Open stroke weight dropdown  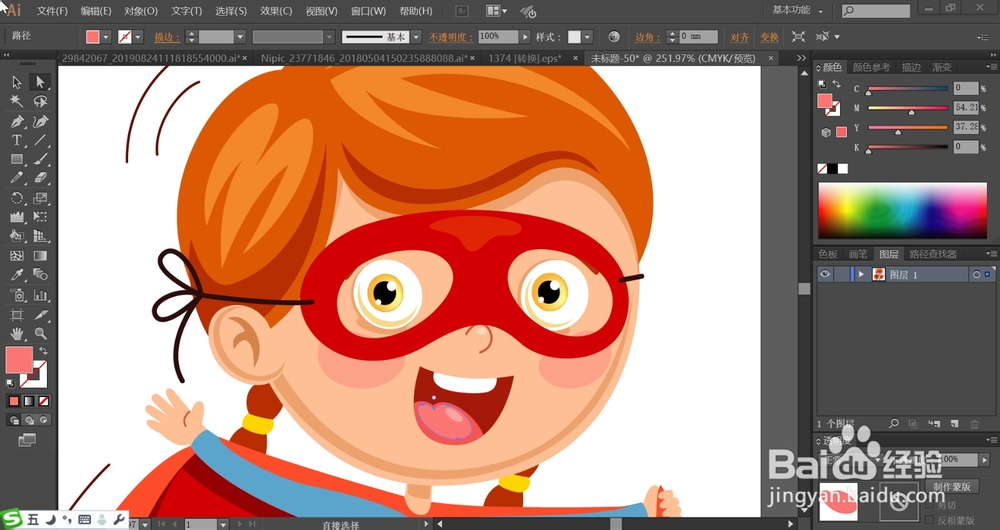click(240, 37)
